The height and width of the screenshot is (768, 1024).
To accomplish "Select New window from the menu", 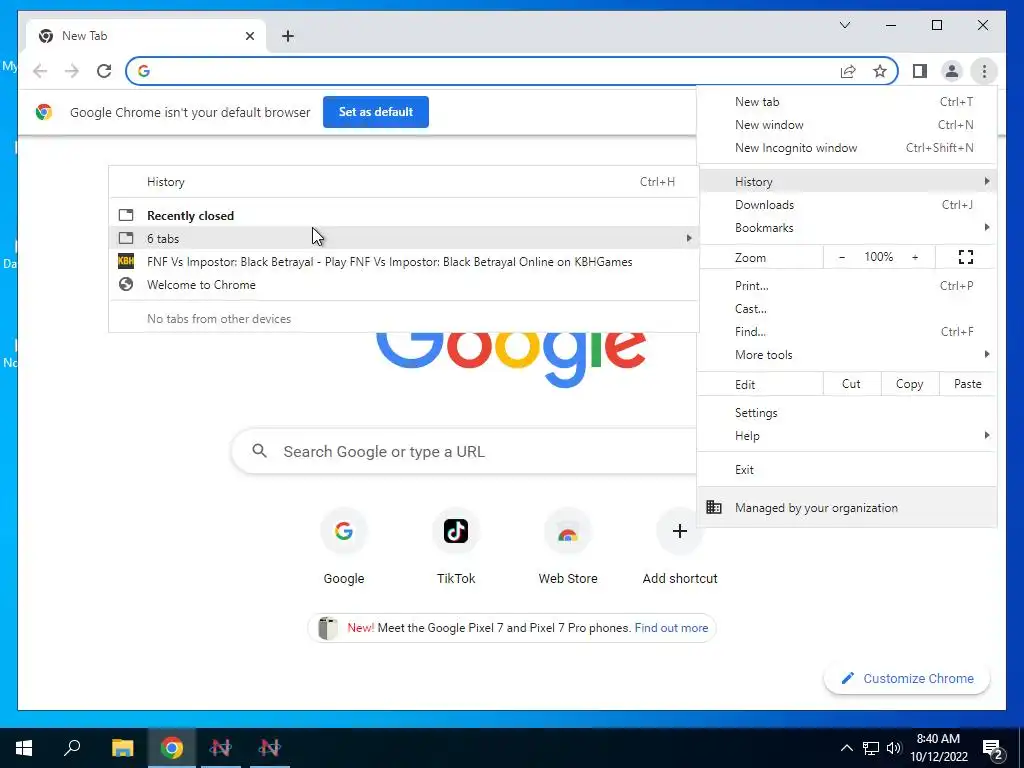I will click(846, 125).
